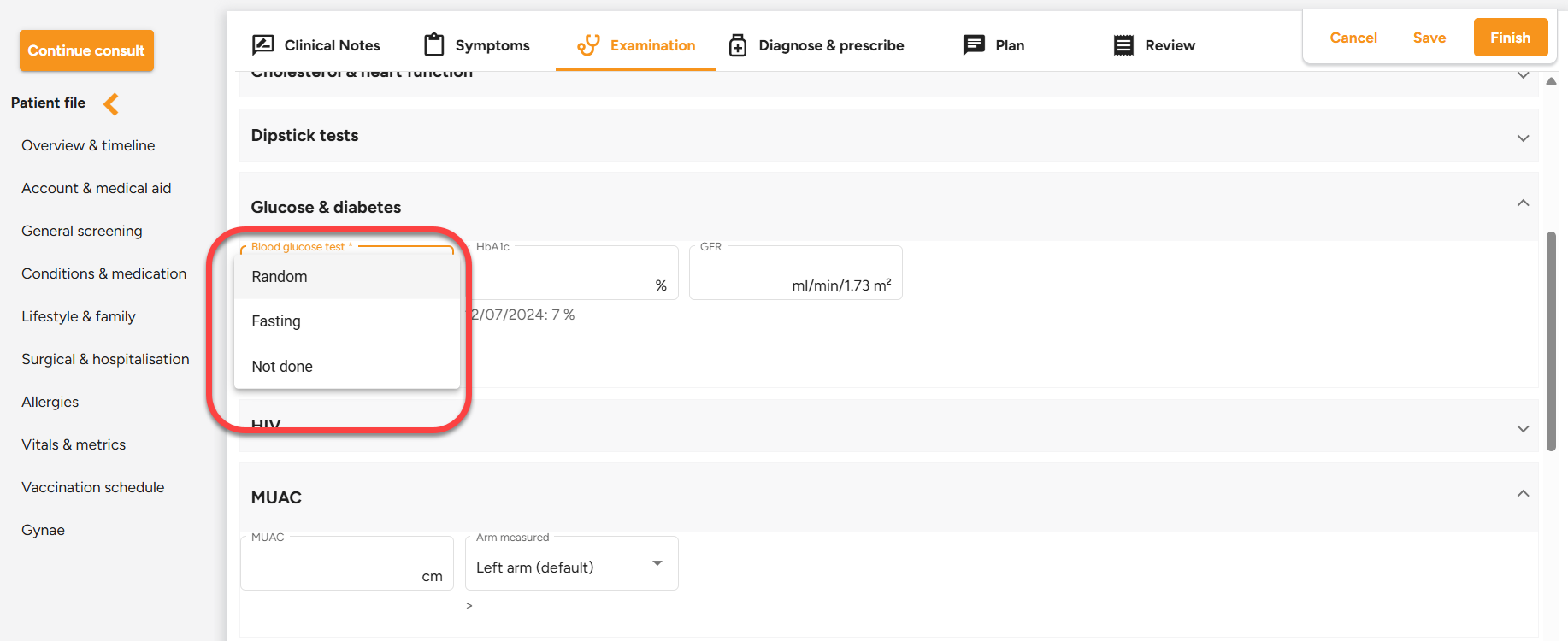Expand the Dipstick tests section
This screenshot has height=641, width=1568.
pyautogui.click(x=1523, y=138)
